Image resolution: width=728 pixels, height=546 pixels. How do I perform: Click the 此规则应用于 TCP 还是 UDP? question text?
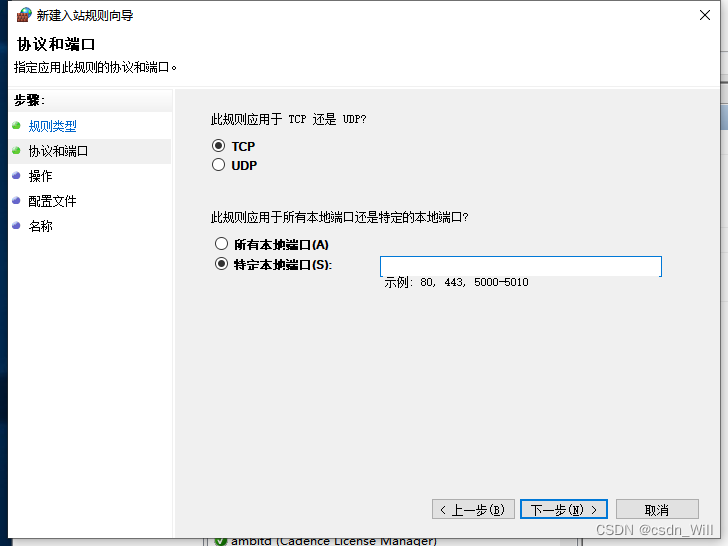point(288,119)
